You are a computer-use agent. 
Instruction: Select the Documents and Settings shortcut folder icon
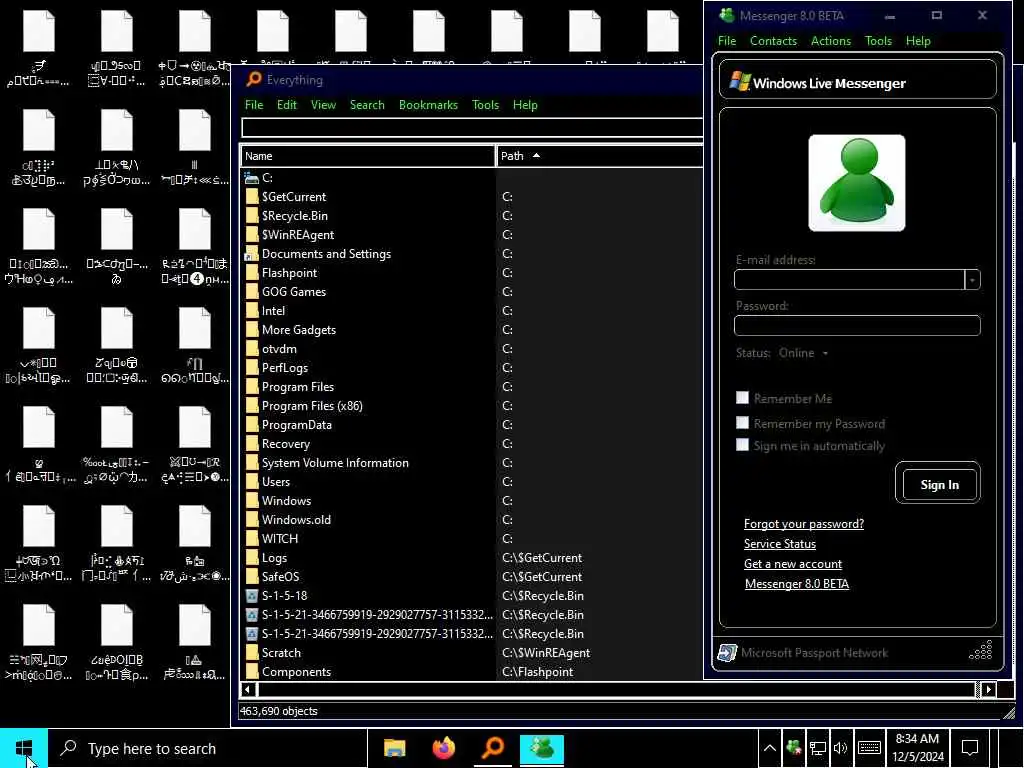click(251, 254)
